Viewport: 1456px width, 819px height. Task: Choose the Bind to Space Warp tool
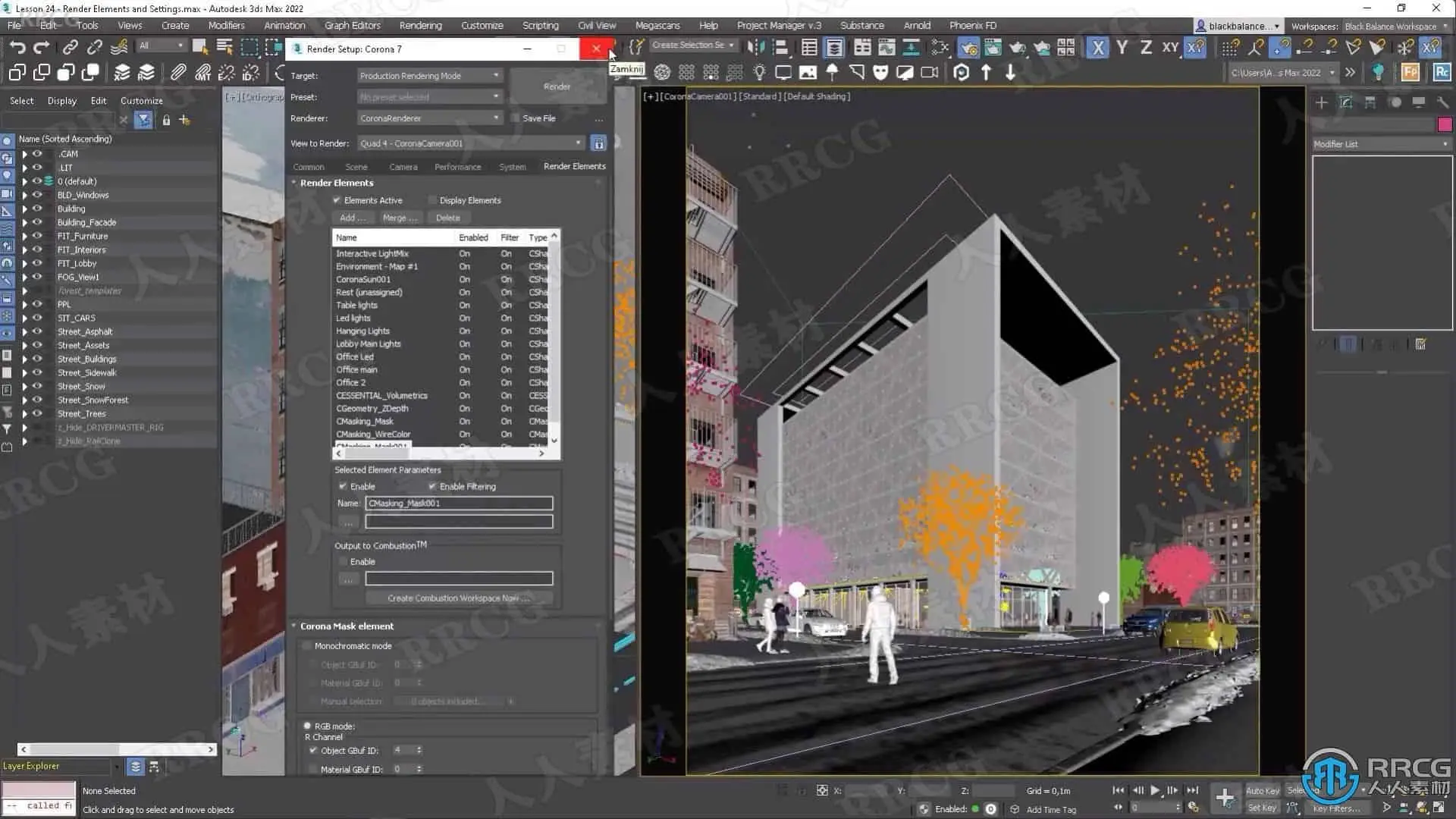click(x=119, y=48)
